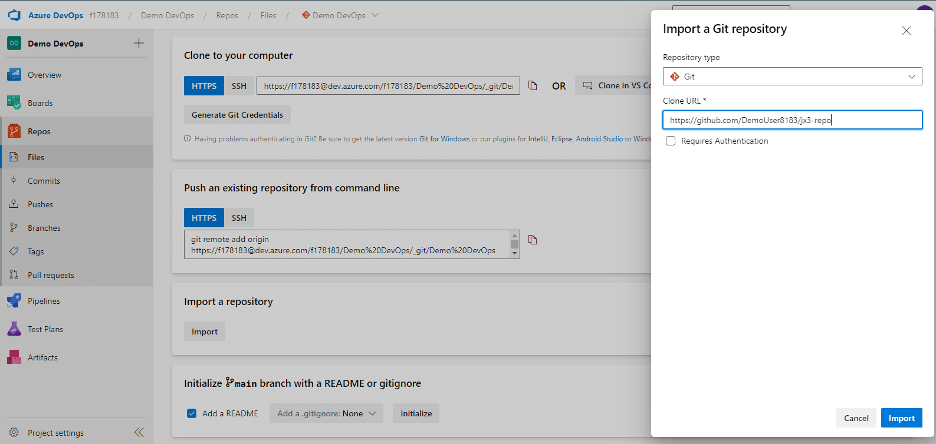Click Import button under Import a repository
The height and width of the screenshot is (444, 936).
[204, 332]
